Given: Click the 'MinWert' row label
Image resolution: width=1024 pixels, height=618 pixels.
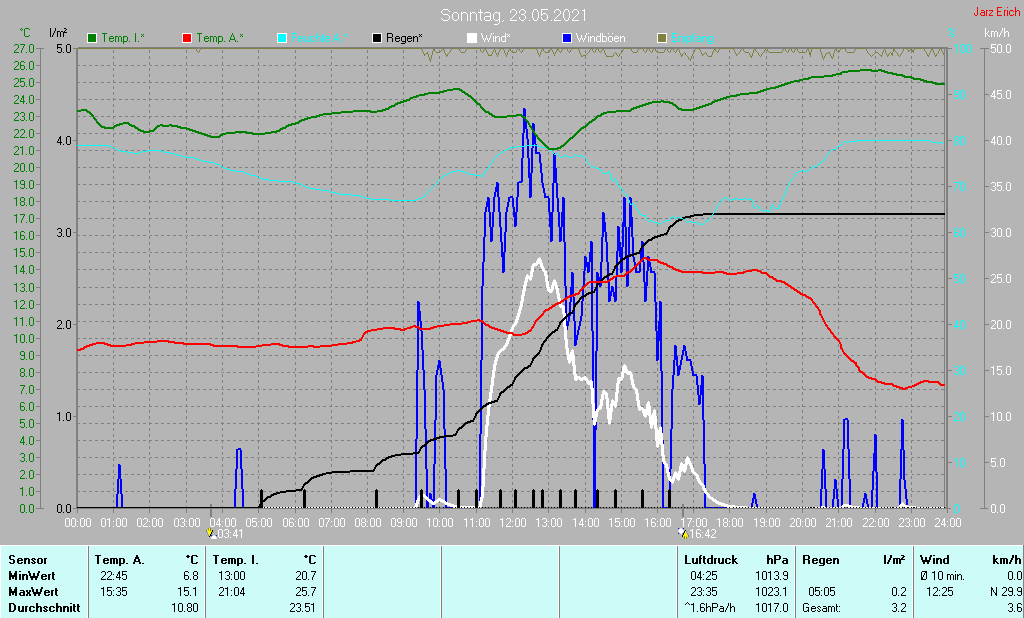Looking at the screenshot, I should [x=31, y=576].
